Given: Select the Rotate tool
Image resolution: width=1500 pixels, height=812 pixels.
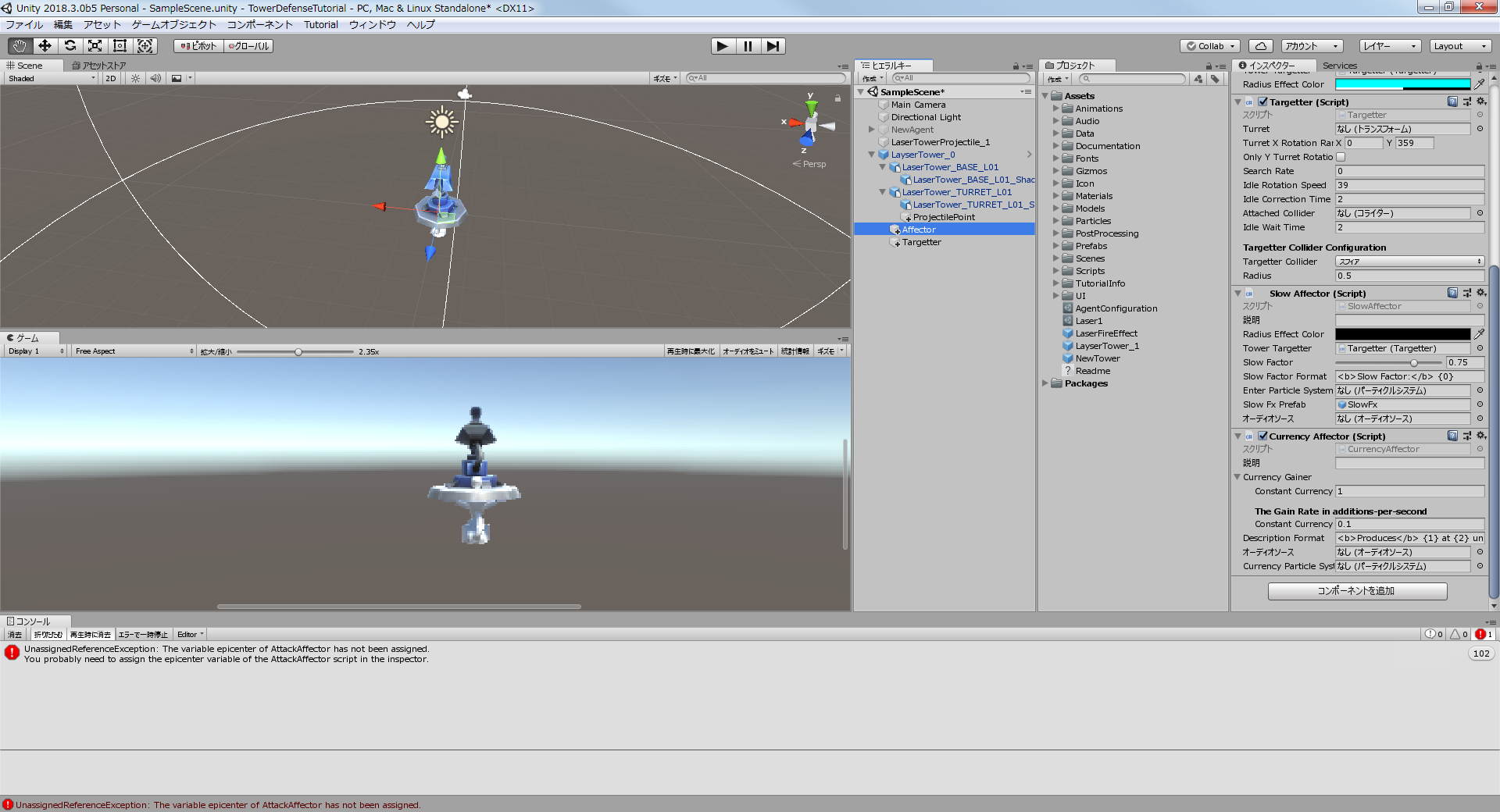Looking at the screenshot, I should click(70, 46).
